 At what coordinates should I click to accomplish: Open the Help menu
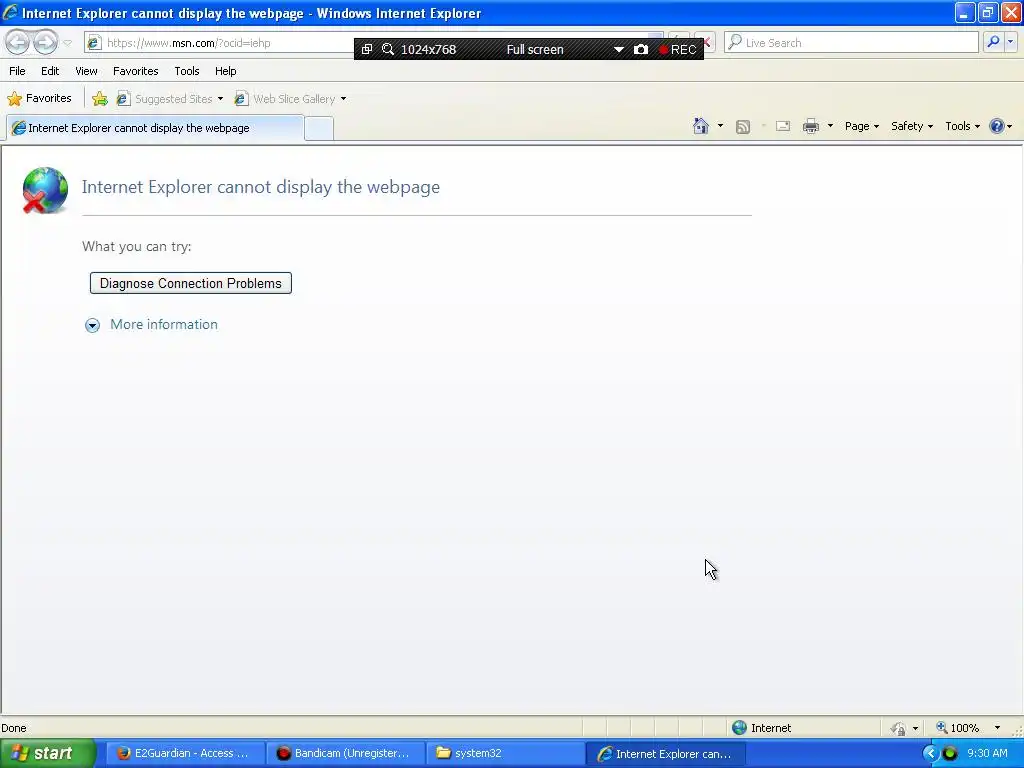coord(225,71)
